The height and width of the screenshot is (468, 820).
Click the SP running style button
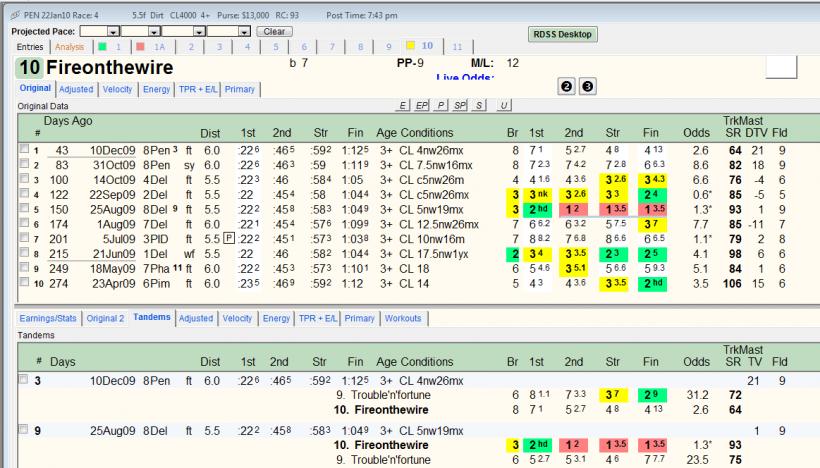pos(460,106)
